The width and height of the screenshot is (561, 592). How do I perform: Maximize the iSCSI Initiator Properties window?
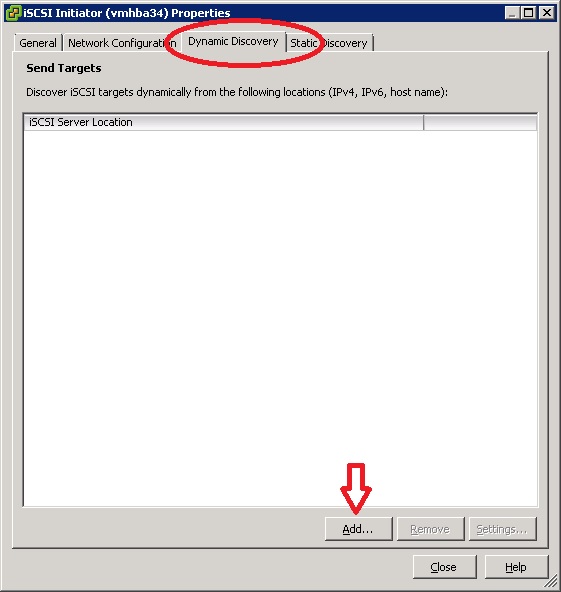tap(529, 13)
